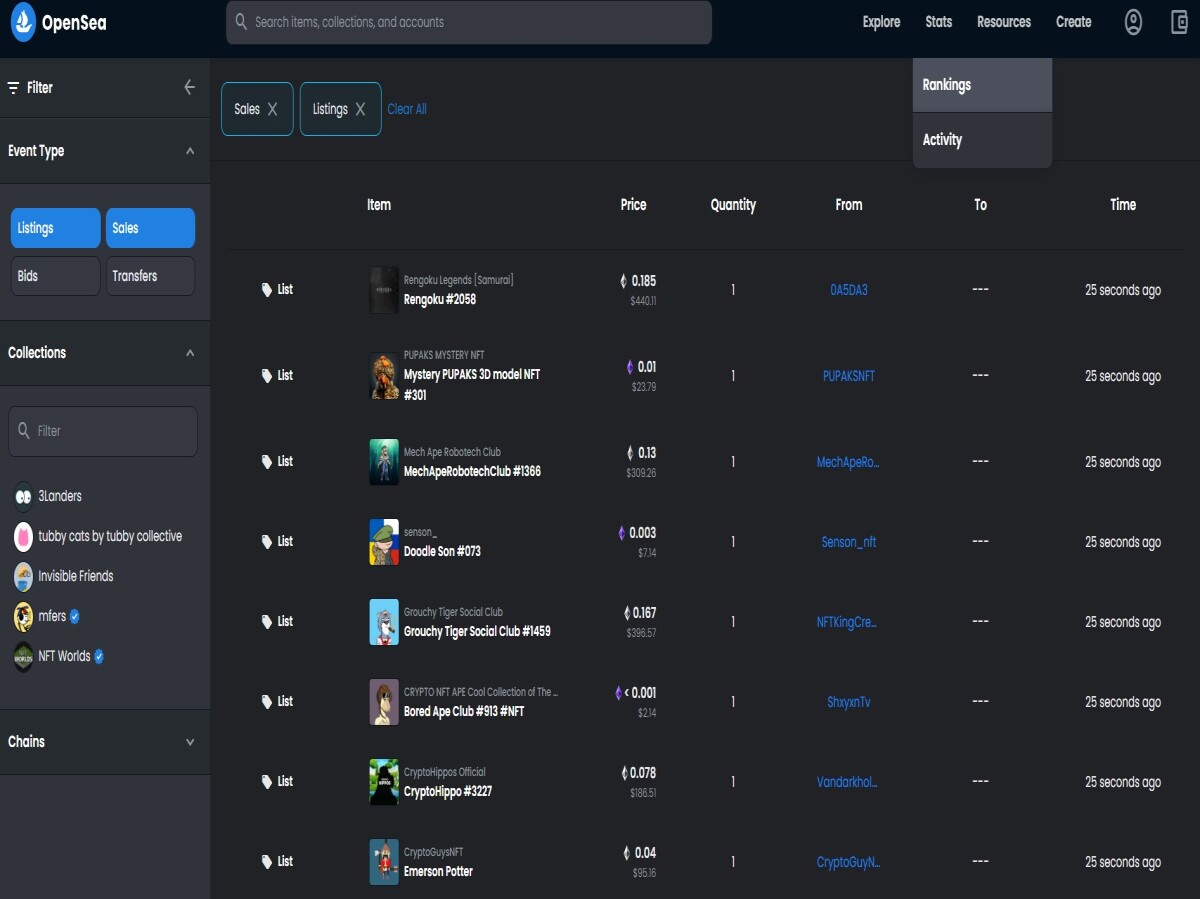Click the Clear All link
1200x899 pixels.
(x=407, y=109)
